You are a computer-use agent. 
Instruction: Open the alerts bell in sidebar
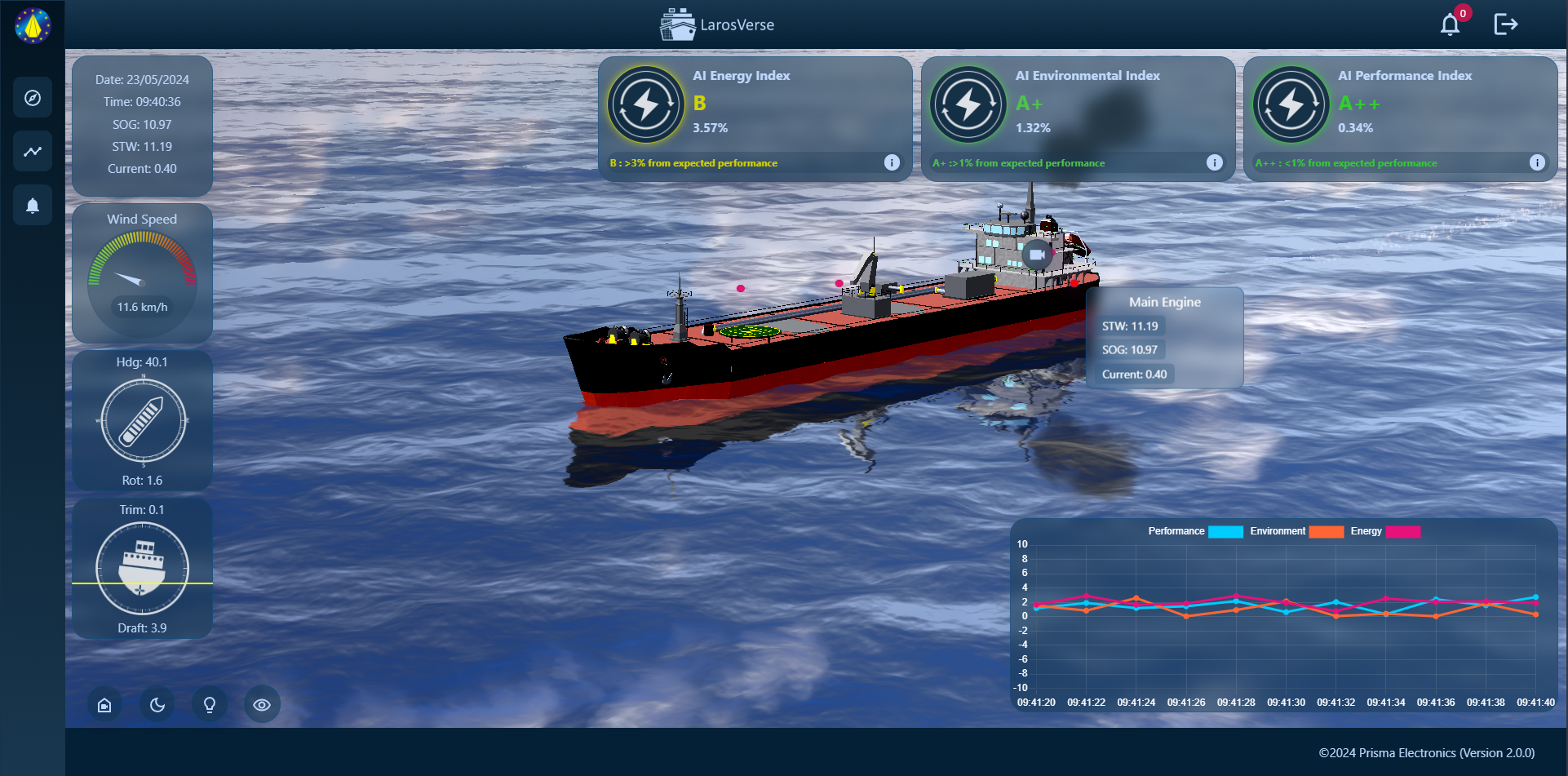pyautogui.click(x=33, y=205)
